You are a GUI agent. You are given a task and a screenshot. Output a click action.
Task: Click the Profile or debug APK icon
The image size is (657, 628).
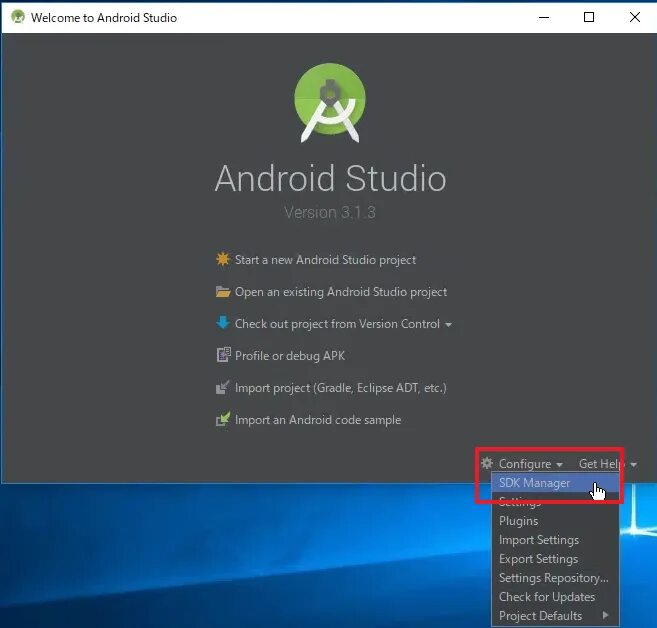[223, 355]
